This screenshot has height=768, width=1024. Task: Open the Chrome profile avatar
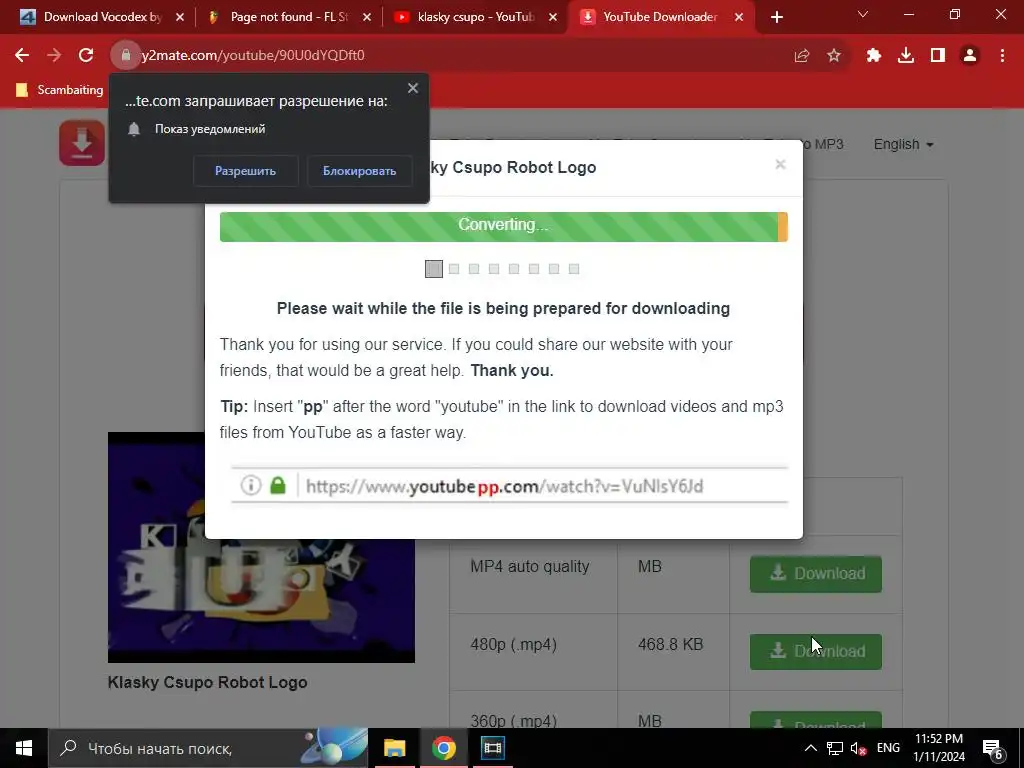(x=970, y=56)
